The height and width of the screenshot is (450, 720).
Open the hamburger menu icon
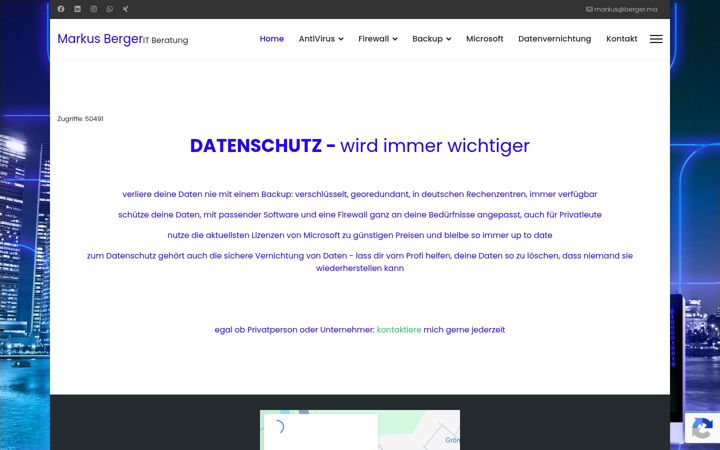click(x=656, y=39)
